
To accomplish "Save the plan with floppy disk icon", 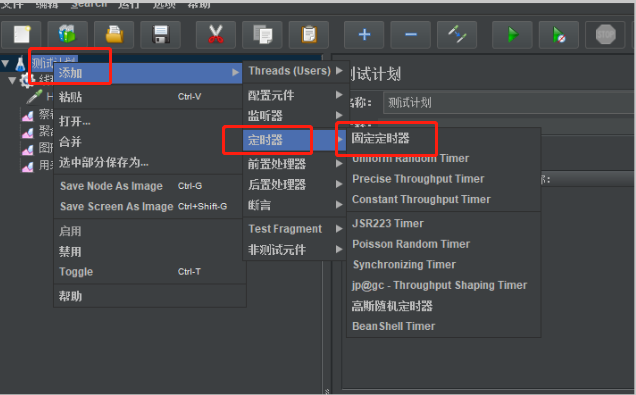I will (161, 34).
